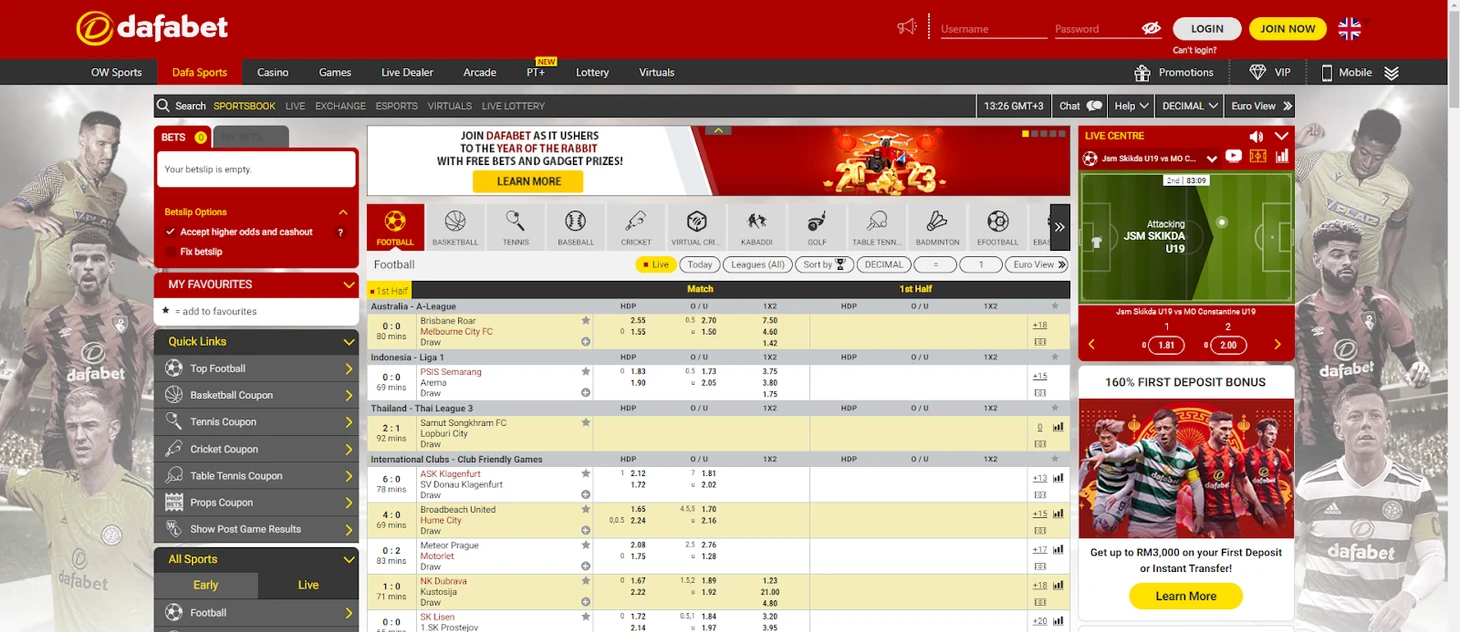Open the Leagues (All) dropdown
The width and height of the screenshot is (1460, 632).
click(758, 265)
